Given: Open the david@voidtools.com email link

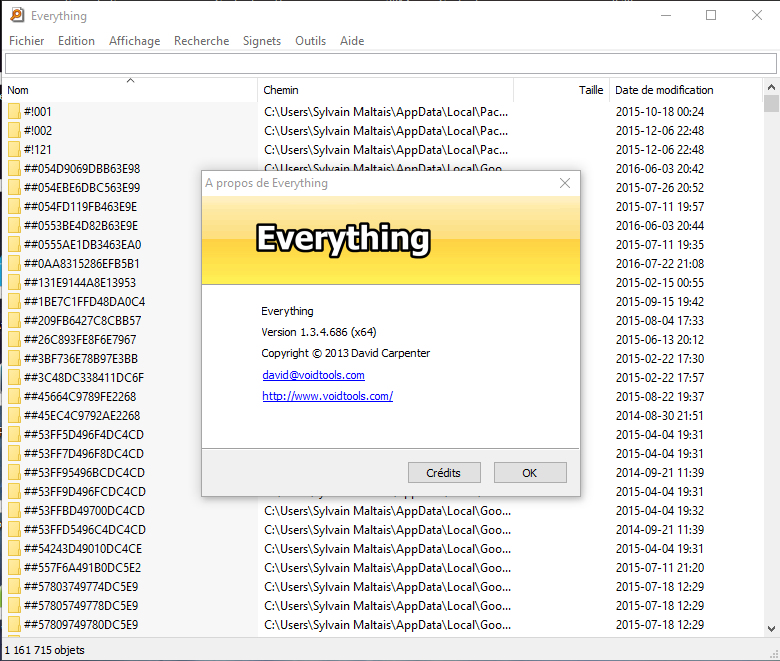Looking at the screenshot, I should (313, 375).
